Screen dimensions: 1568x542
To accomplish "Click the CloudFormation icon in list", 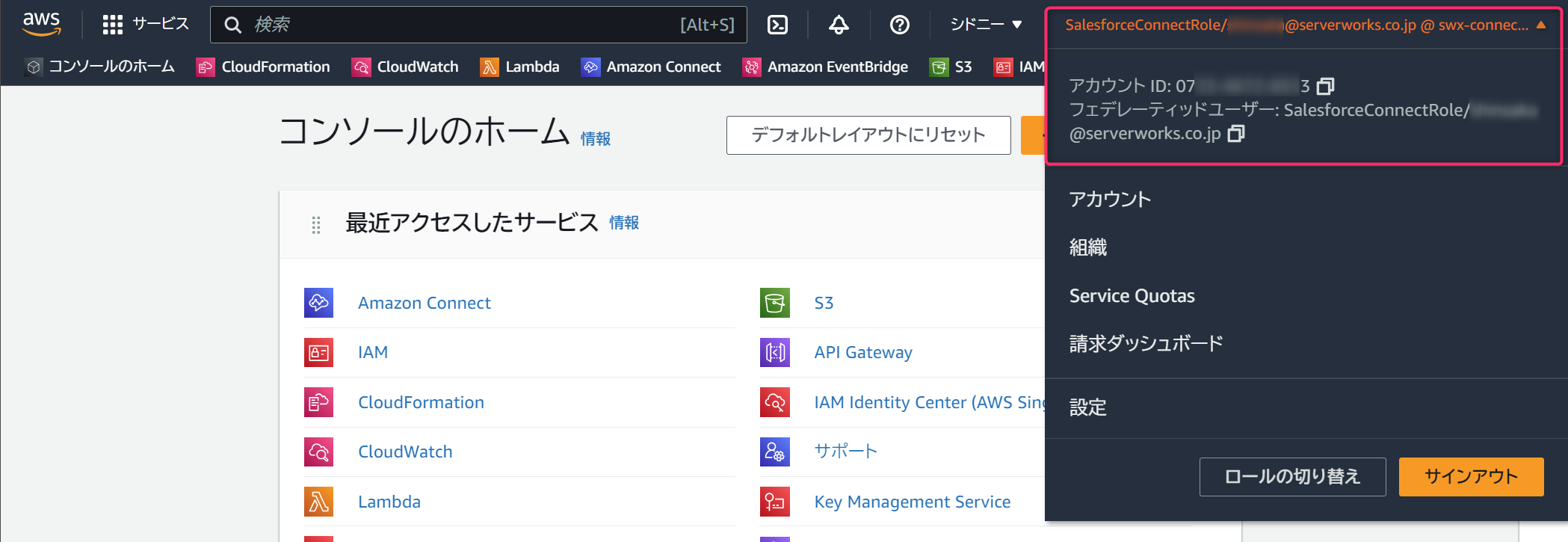I will 319,402.
